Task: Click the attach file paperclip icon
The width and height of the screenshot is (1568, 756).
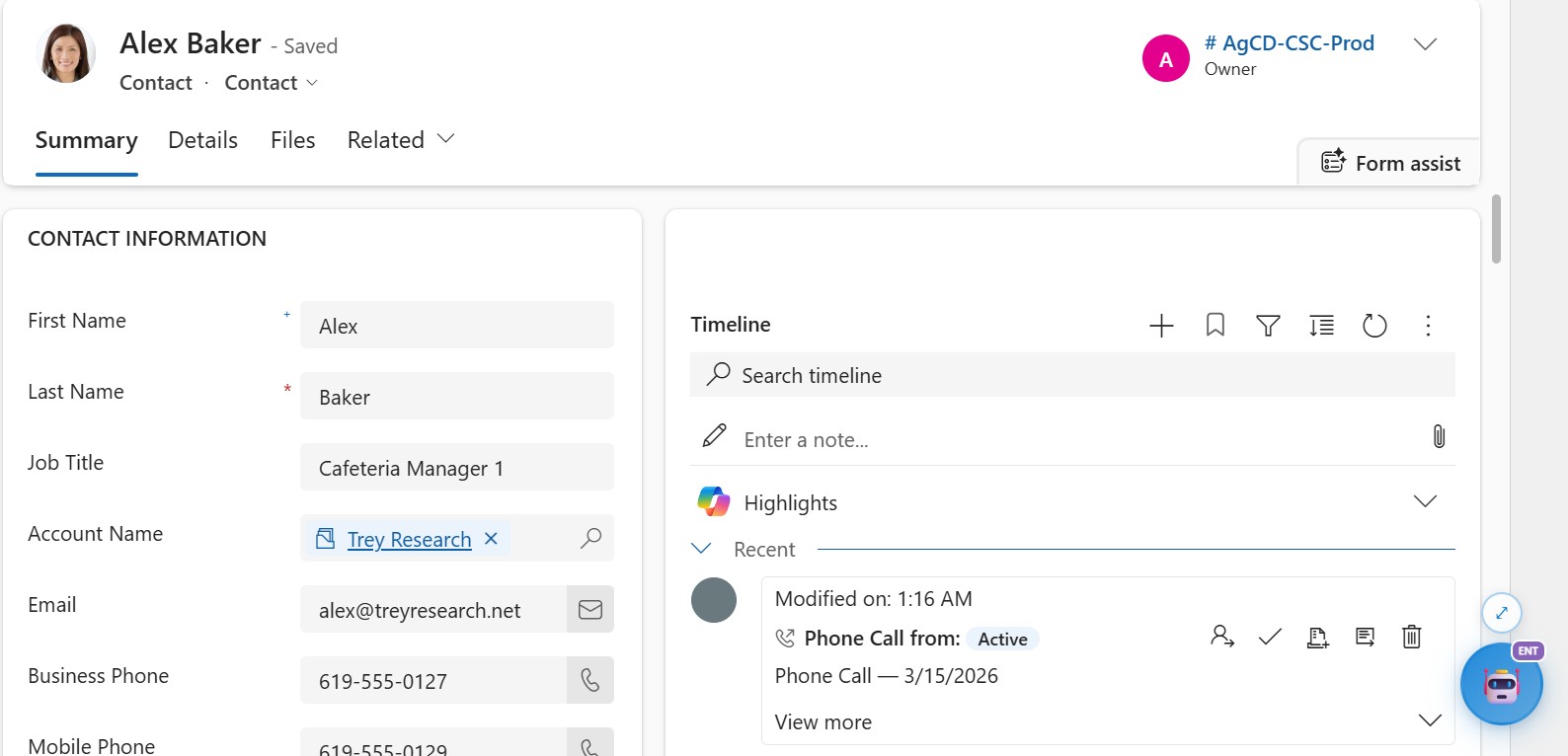Action: click(1439, 436)
